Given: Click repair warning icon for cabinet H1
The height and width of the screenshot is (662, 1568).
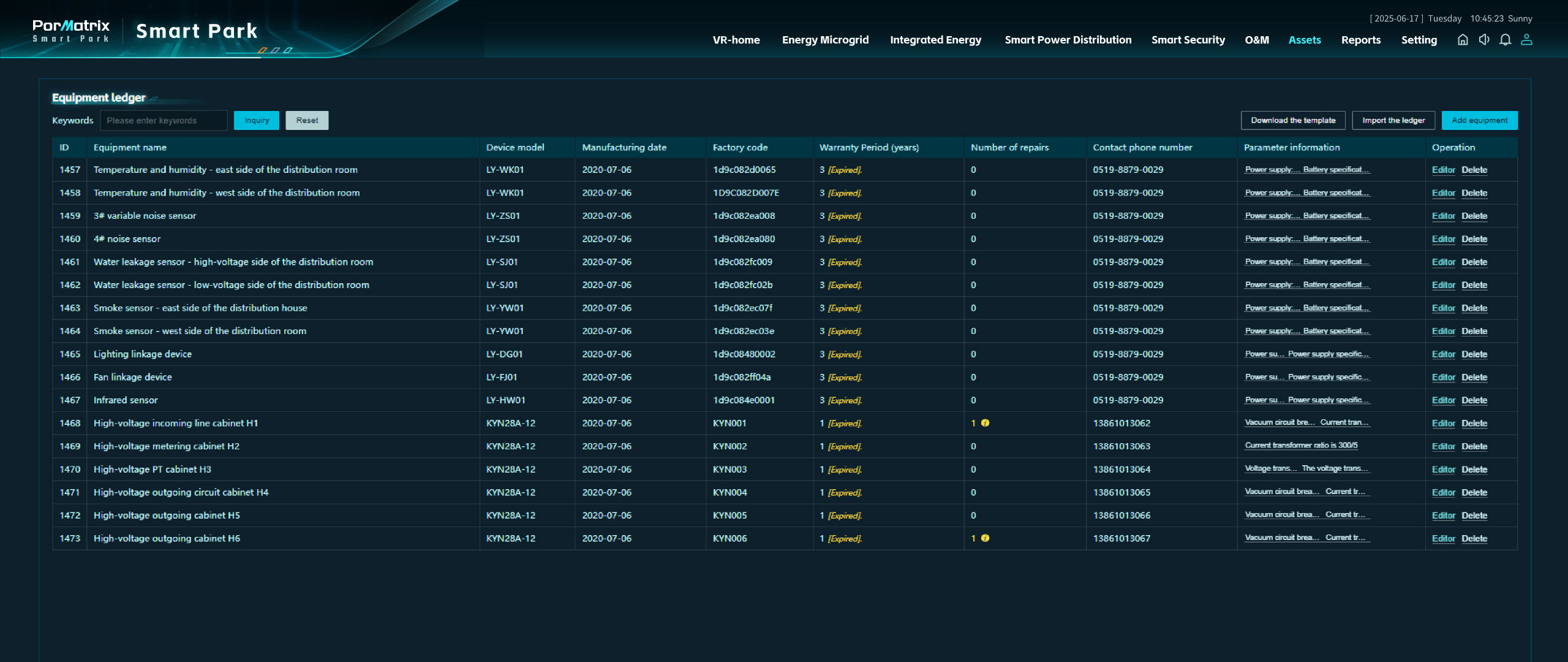Looking at the screenshot, I should 985,423.
